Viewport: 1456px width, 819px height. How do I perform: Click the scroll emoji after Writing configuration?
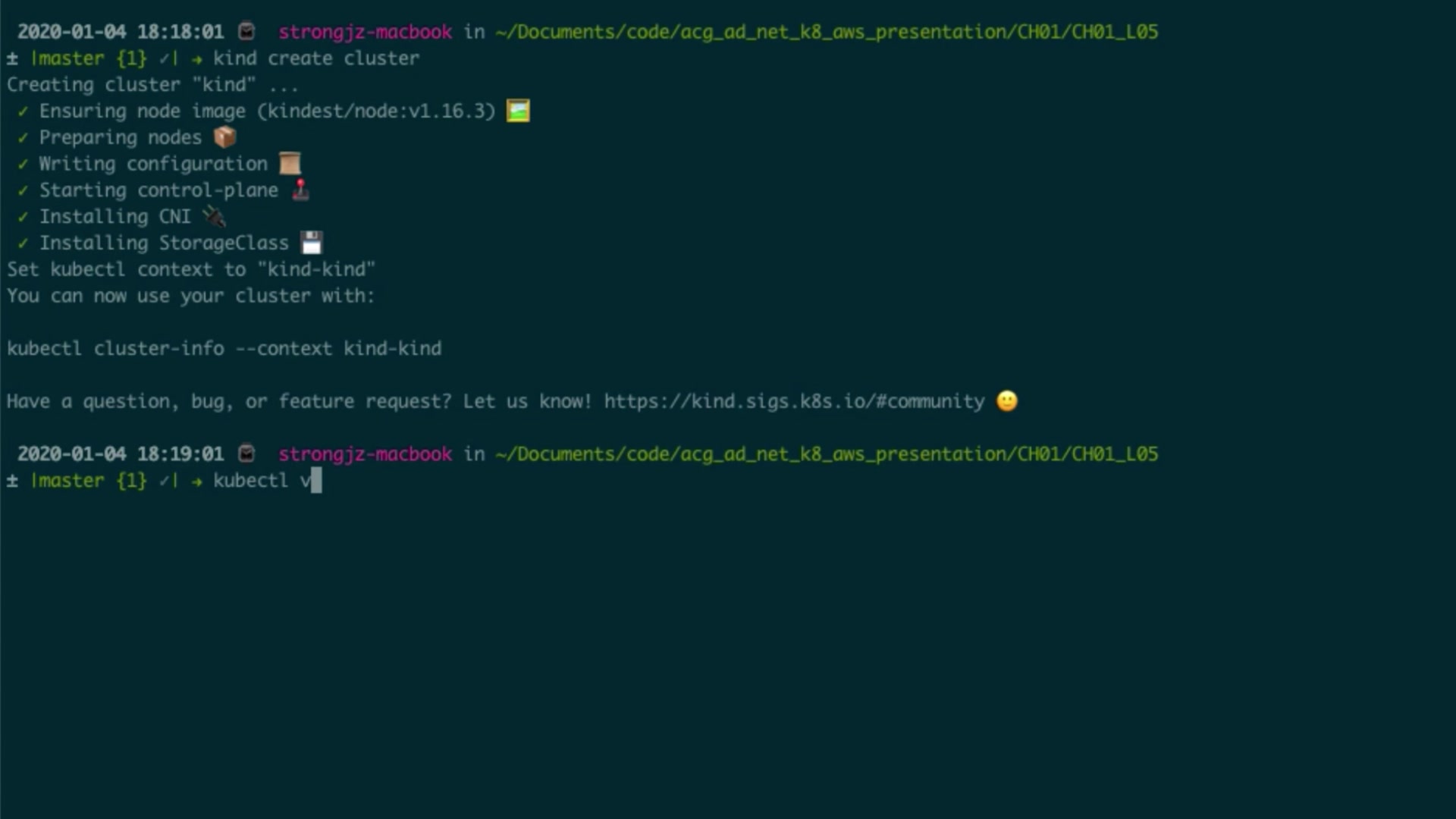290,164
